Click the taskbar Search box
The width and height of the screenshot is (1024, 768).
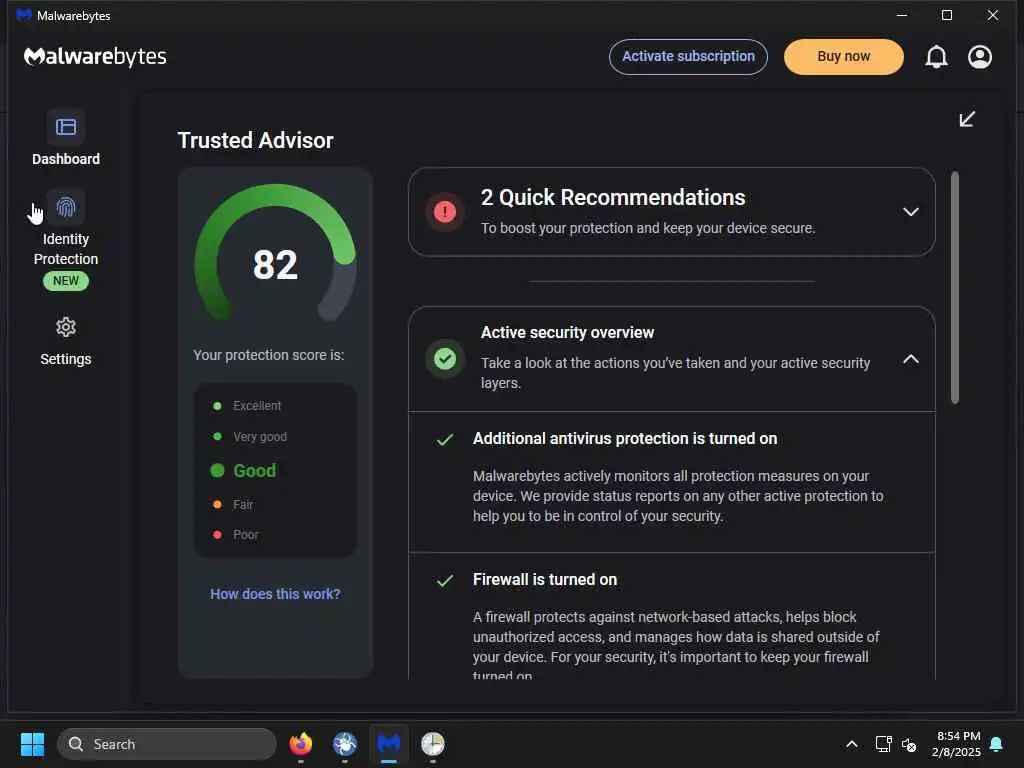point(167,744)
